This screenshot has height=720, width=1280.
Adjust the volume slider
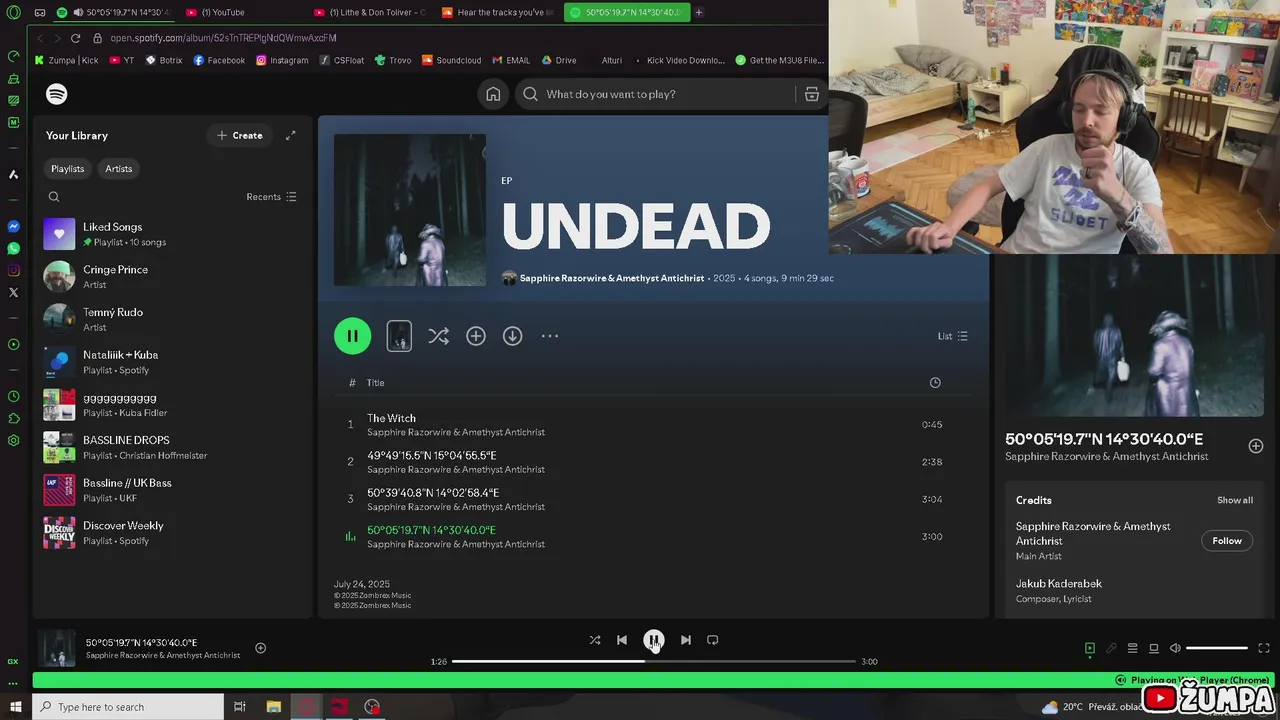pos(1217,648)
